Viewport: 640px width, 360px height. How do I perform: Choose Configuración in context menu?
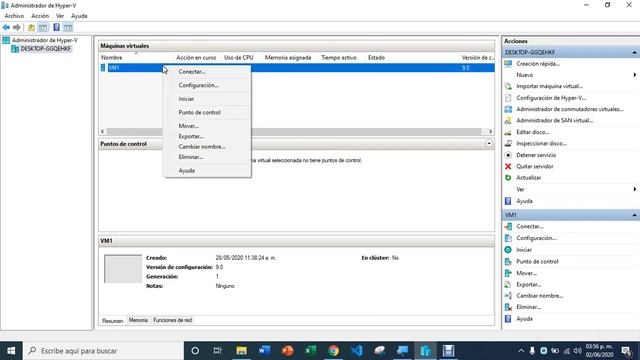(x=207, y=85)
